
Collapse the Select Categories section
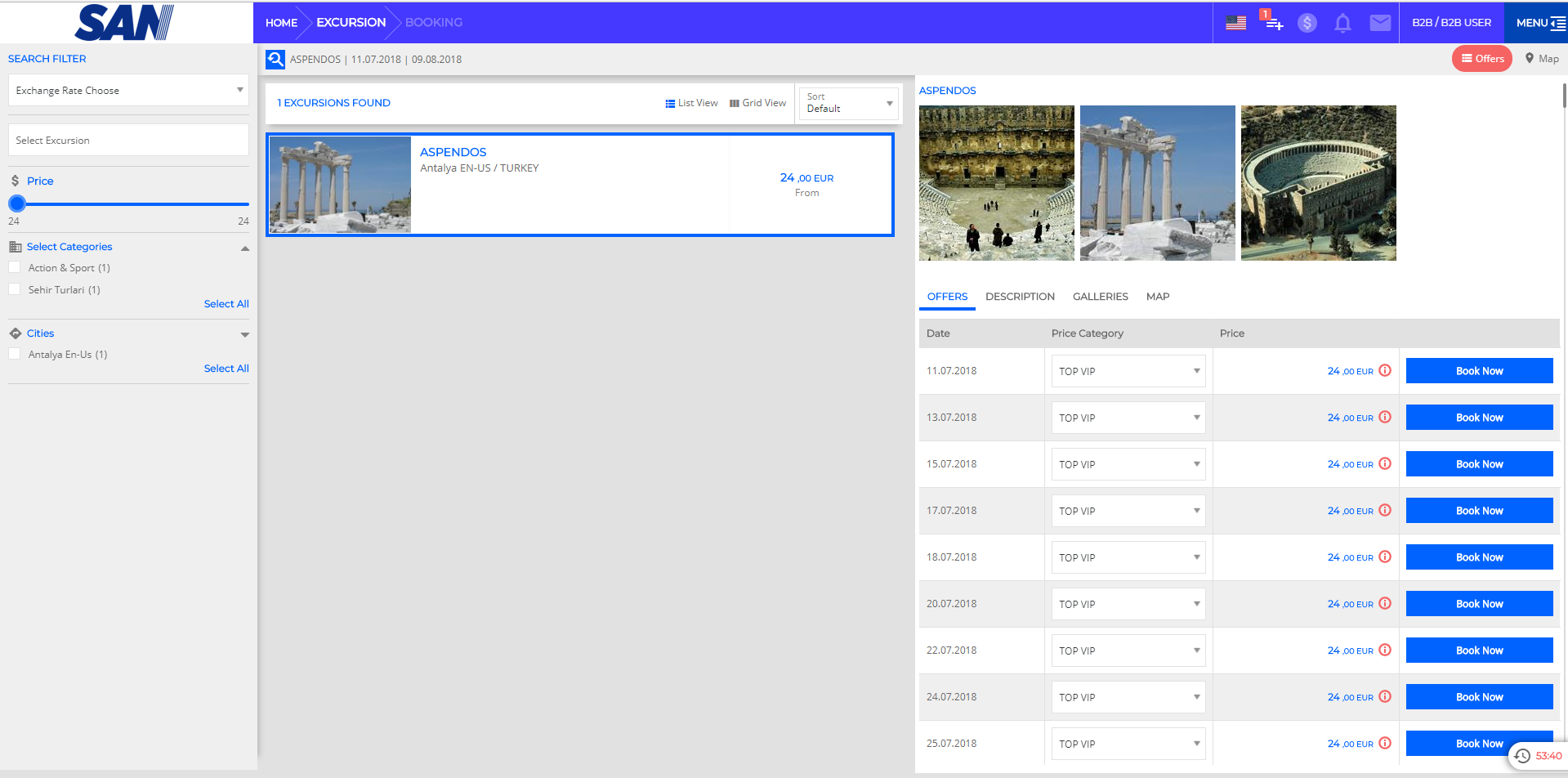coord(244,248)
